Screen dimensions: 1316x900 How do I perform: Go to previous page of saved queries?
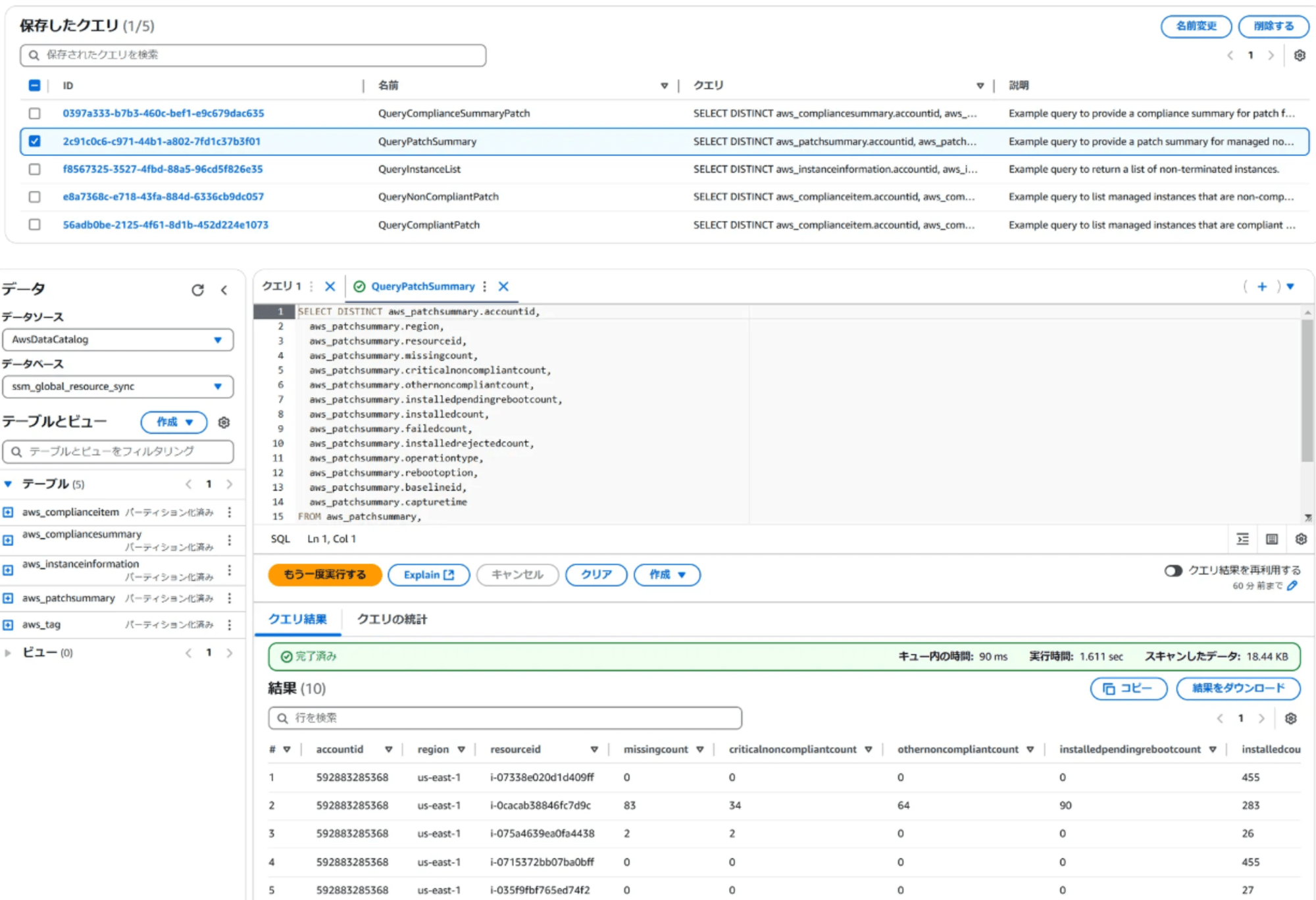[1230, 55]
